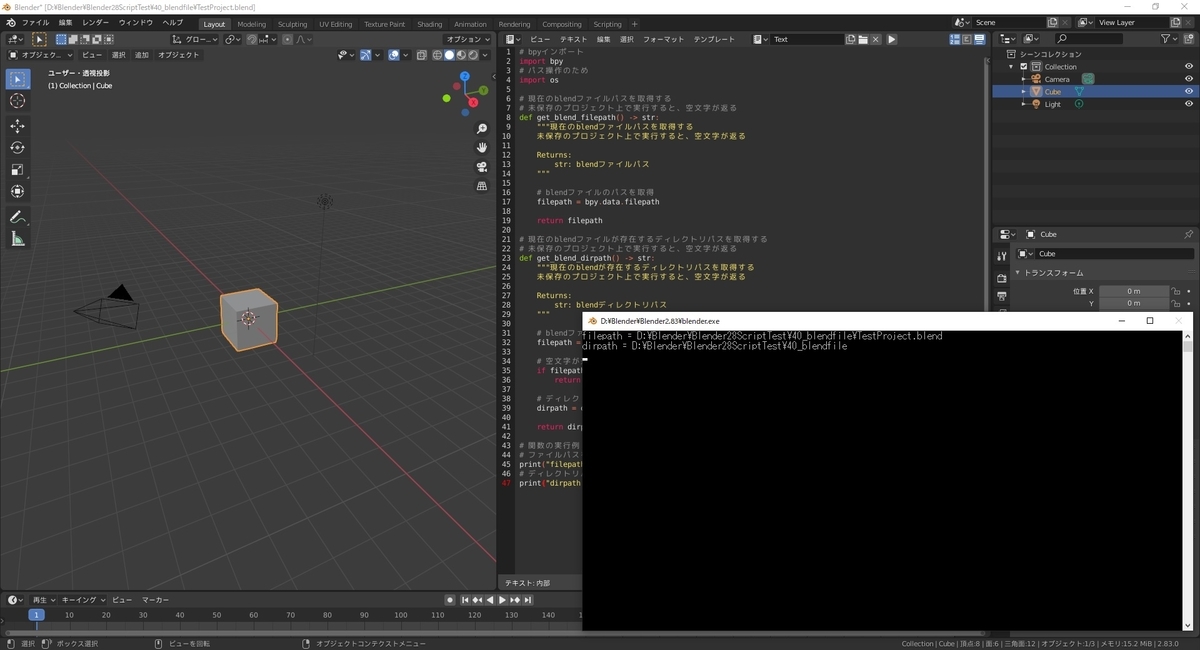Image resolution: width=1200 pixels, height=650 pixels.
Task: Hide Camera with its eye icon
Action: (x=1189, y=79)
